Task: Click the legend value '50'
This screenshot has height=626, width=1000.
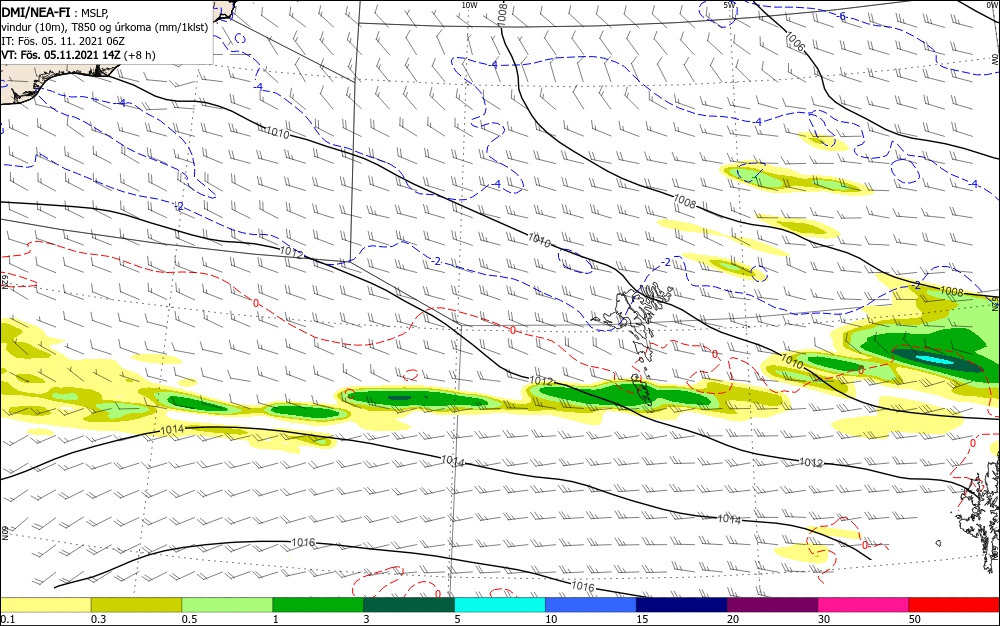Action: [915, 619]
